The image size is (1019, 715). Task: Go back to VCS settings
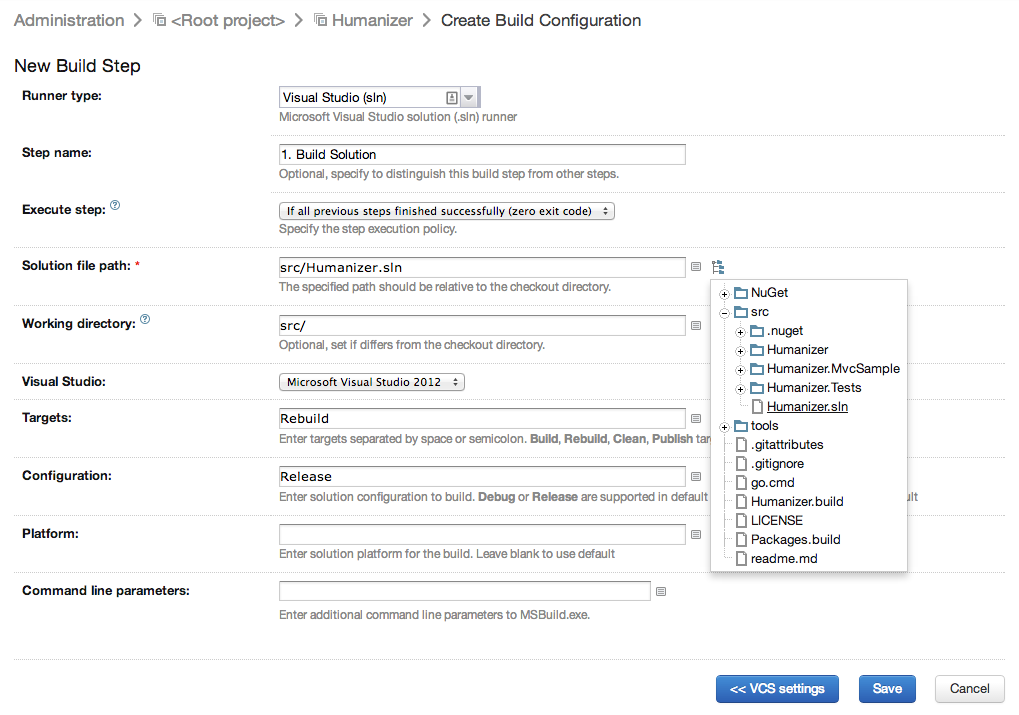pyautogui.click(x=777, y=689)
